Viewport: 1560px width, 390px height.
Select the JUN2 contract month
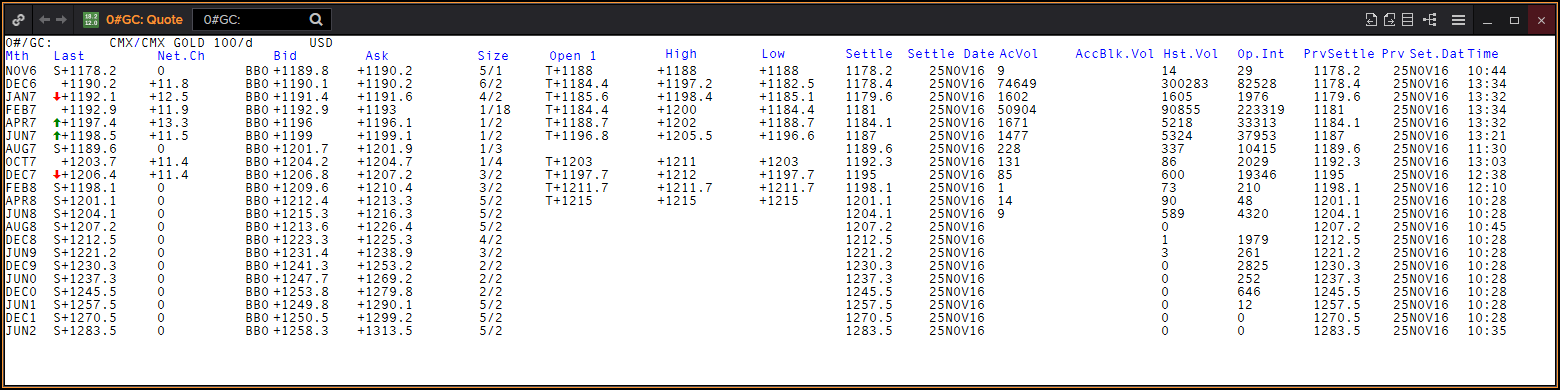click(21, 331)
